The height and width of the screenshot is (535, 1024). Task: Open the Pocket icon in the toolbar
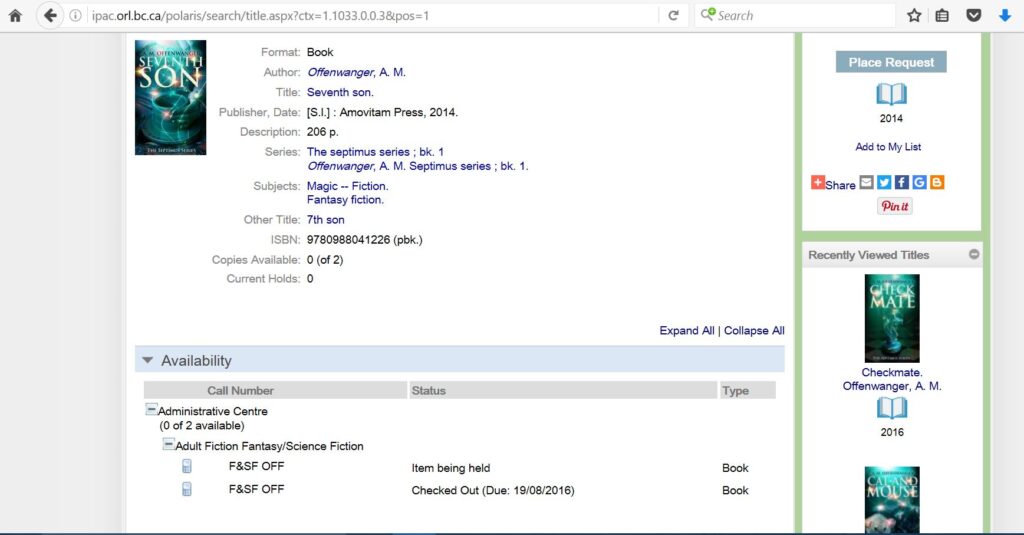coord(973,15)
